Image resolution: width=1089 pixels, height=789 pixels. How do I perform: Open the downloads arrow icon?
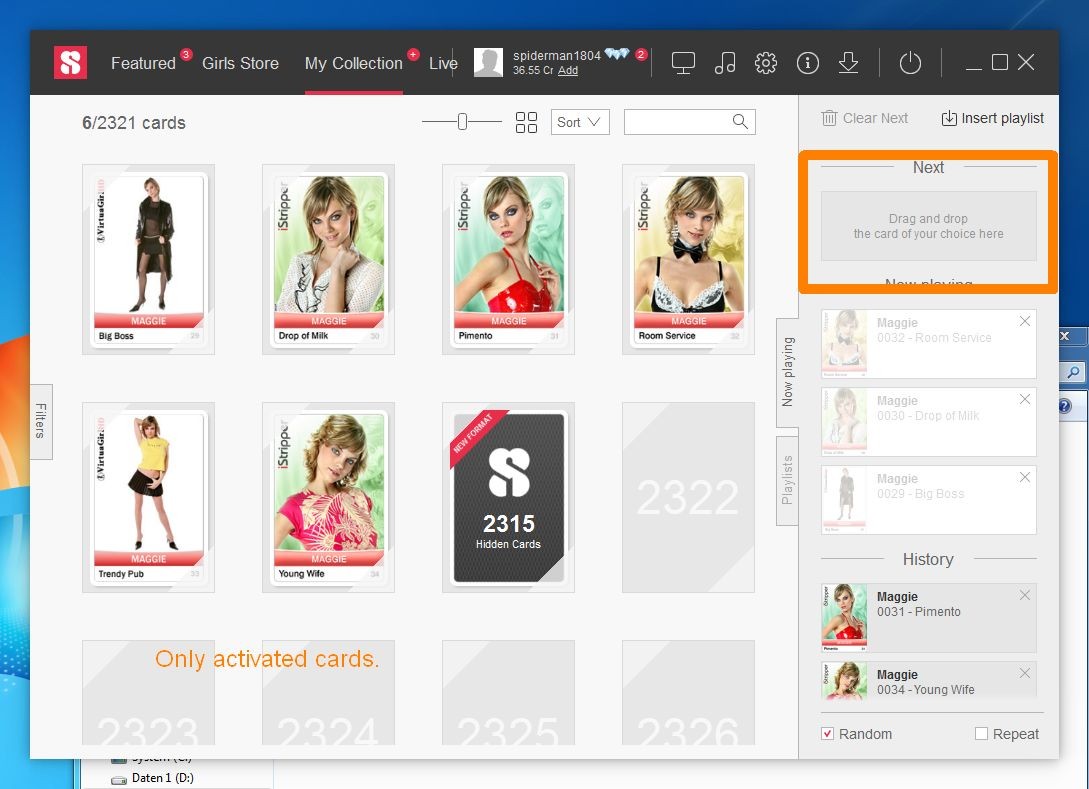tap(848, 63)
